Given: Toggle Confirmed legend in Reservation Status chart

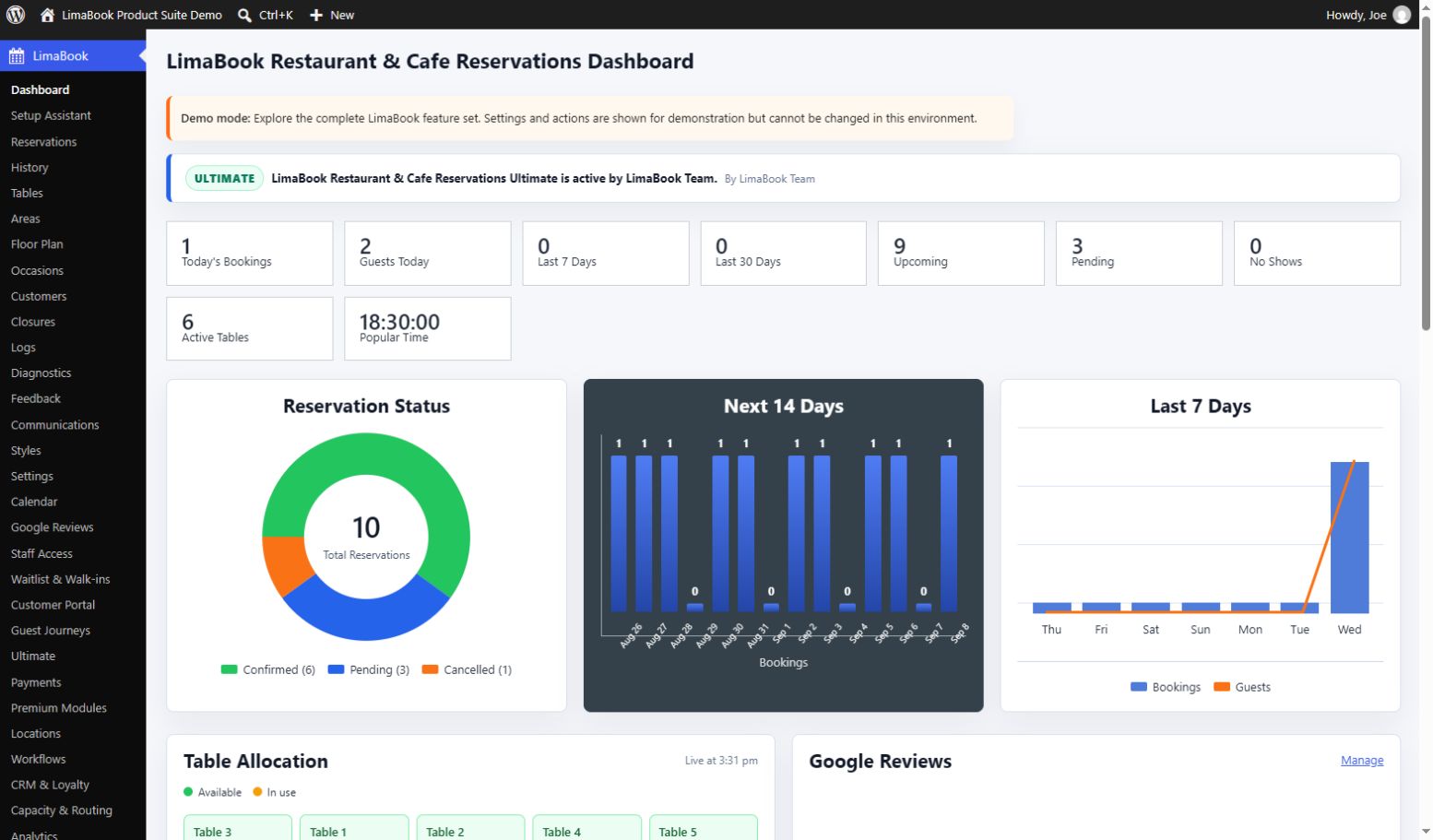Looking at the screenshot, I should (x=268, y=670).
